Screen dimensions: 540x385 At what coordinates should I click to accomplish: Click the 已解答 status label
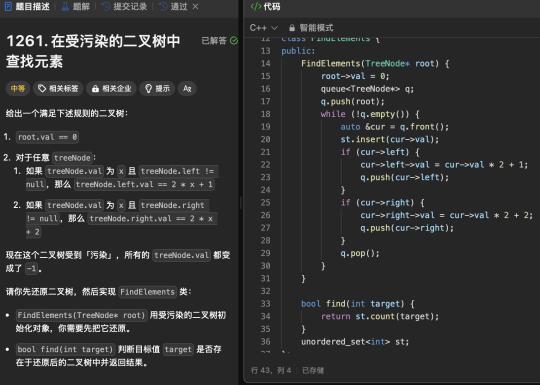click(x=214, y=41)
